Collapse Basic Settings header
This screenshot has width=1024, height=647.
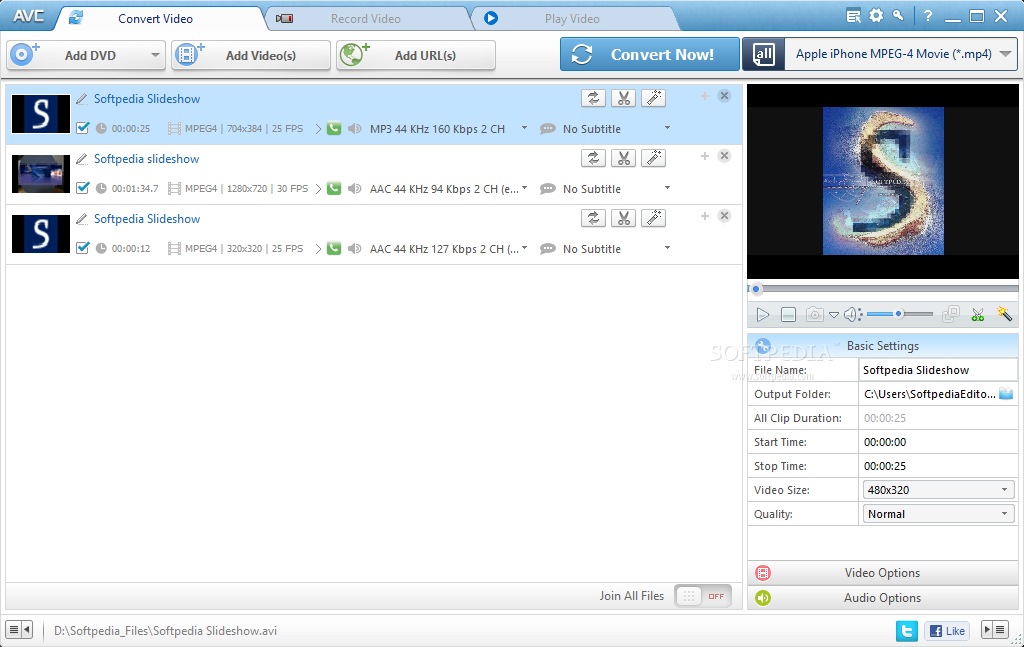pyautogui.click(x=882, y=346)
